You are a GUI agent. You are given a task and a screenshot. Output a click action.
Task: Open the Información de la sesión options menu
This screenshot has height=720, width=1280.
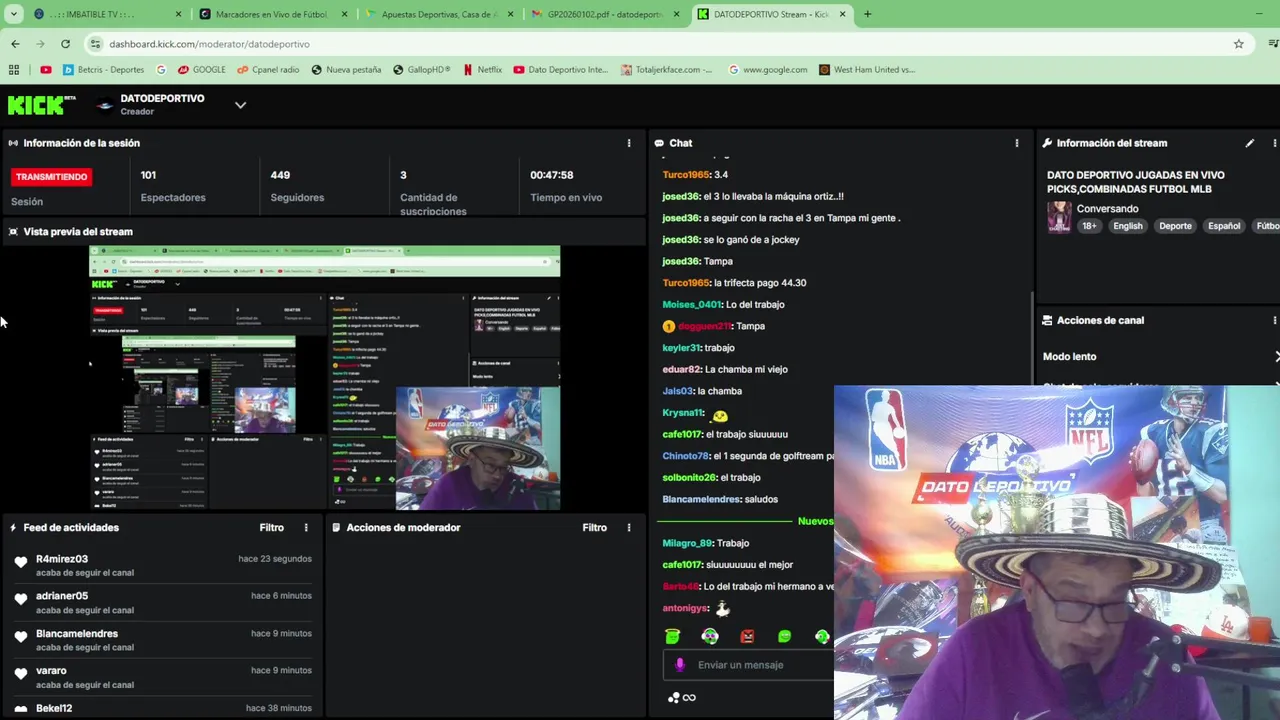coord(629,143)
